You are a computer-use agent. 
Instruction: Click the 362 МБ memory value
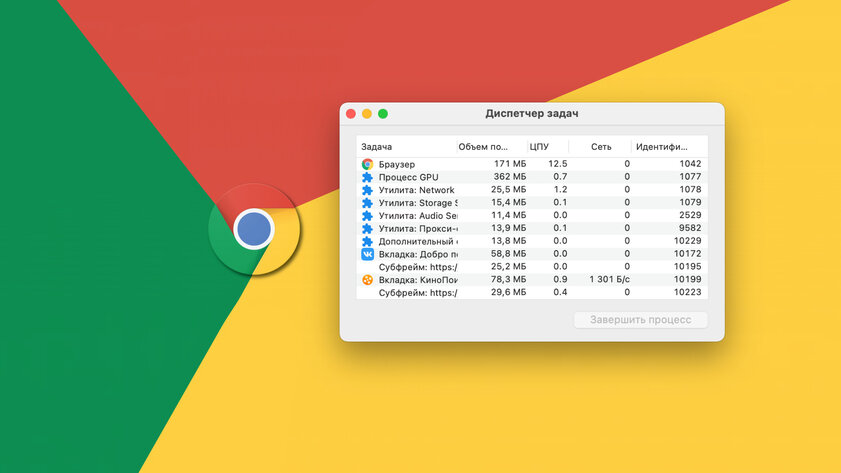(510, 176)
